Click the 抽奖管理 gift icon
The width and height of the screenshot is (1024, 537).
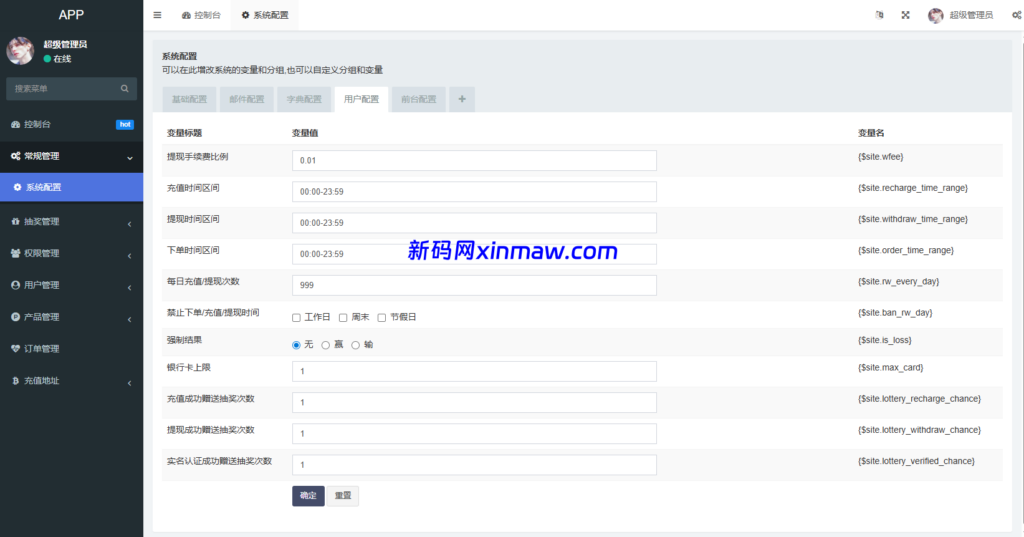click(16, 221)
